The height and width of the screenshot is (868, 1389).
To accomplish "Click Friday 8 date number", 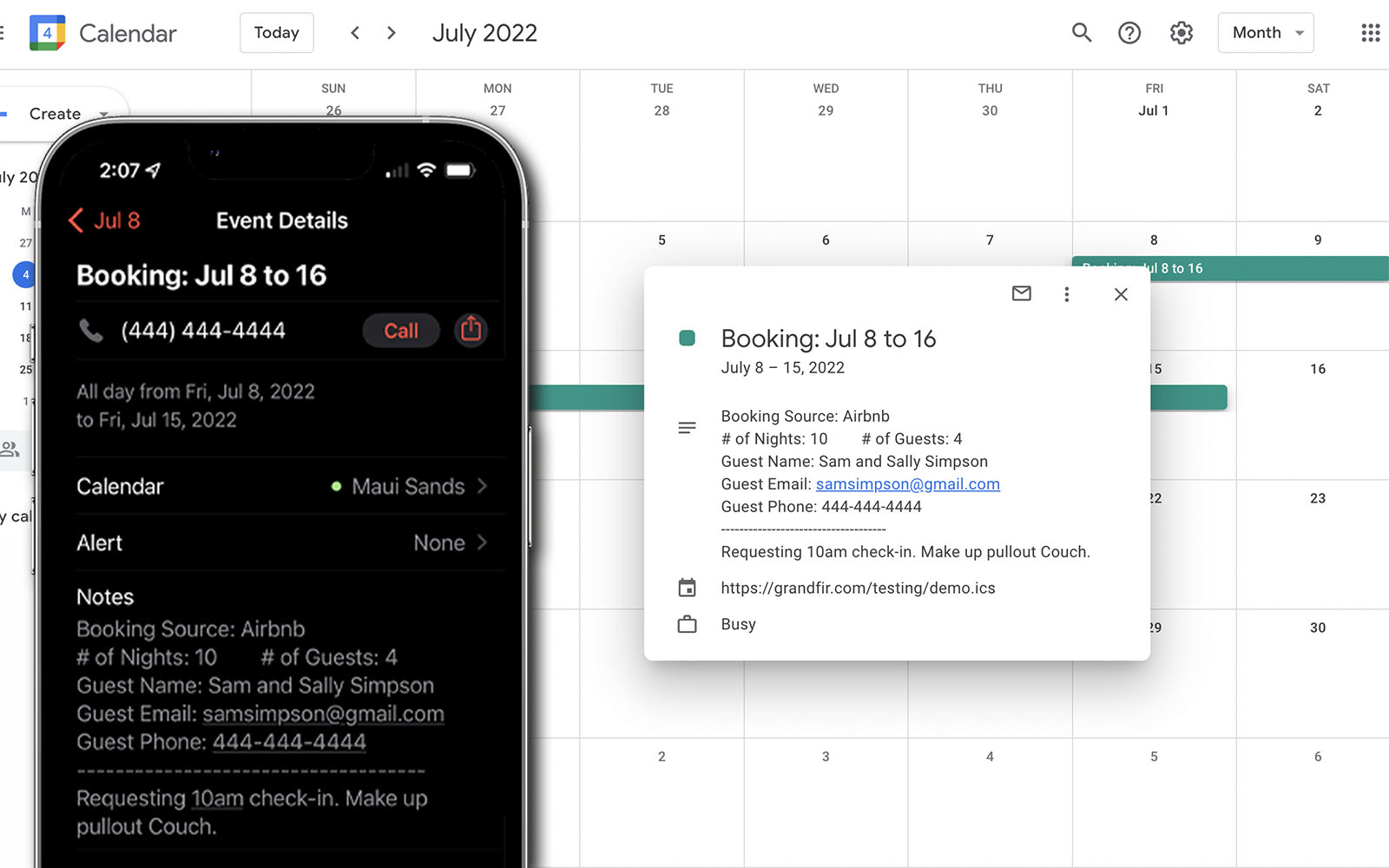I will tap(1154, 240).
